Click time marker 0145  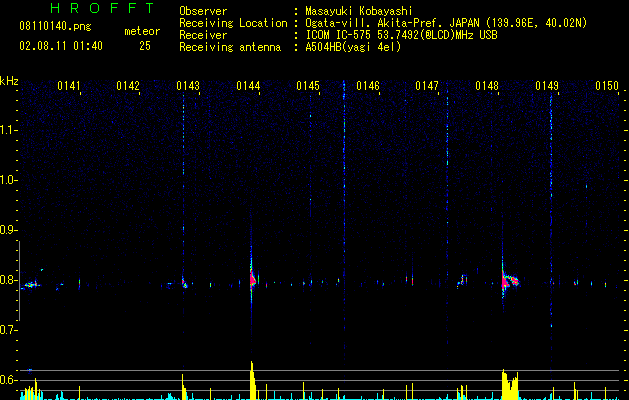(x=308, y=86)
